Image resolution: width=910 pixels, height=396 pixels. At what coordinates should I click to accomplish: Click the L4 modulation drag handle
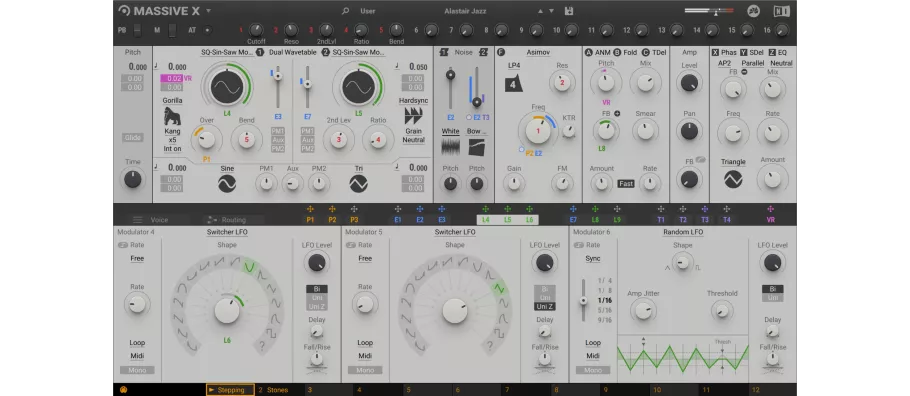coord(485,209)
